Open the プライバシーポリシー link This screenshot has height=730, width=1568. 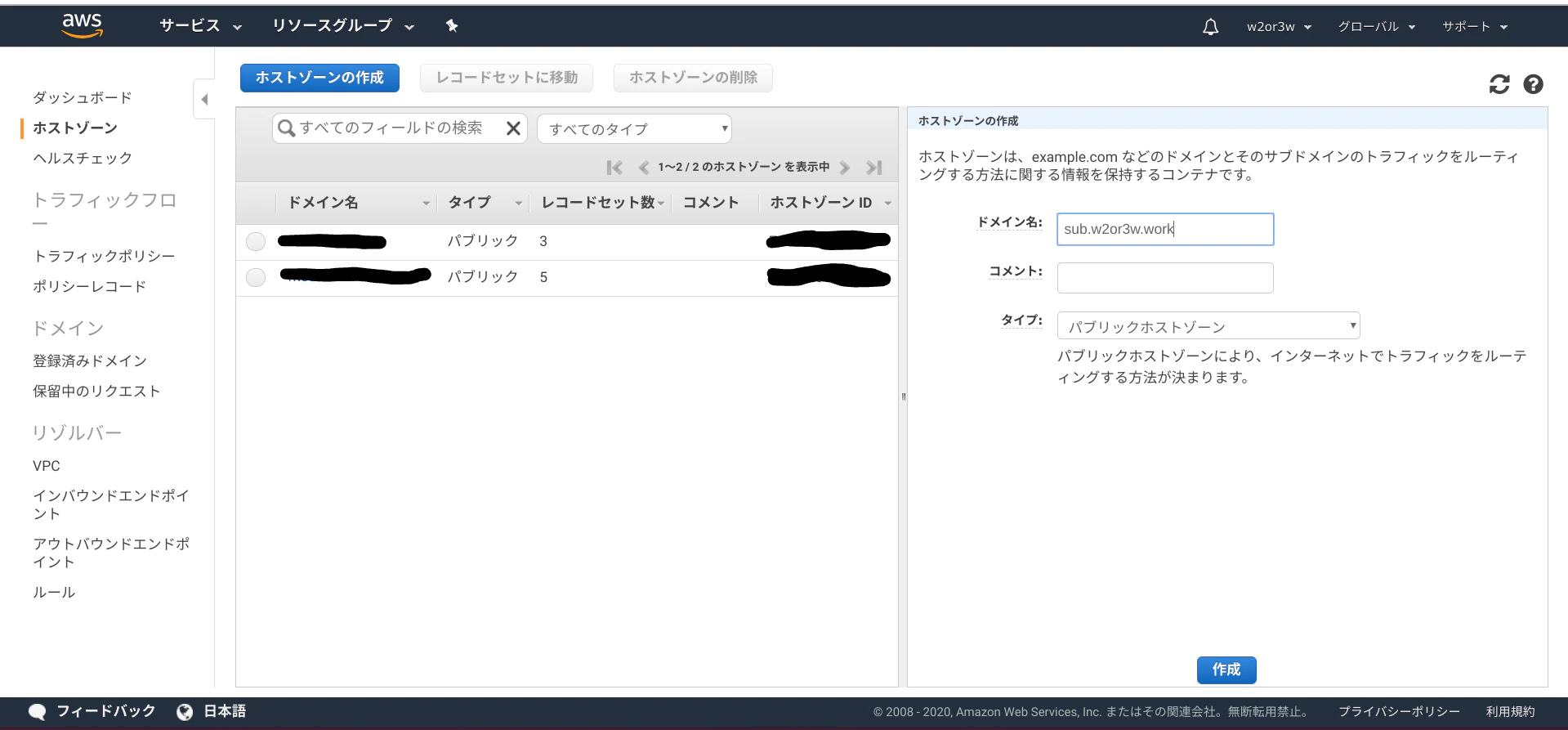(1399, 712)
